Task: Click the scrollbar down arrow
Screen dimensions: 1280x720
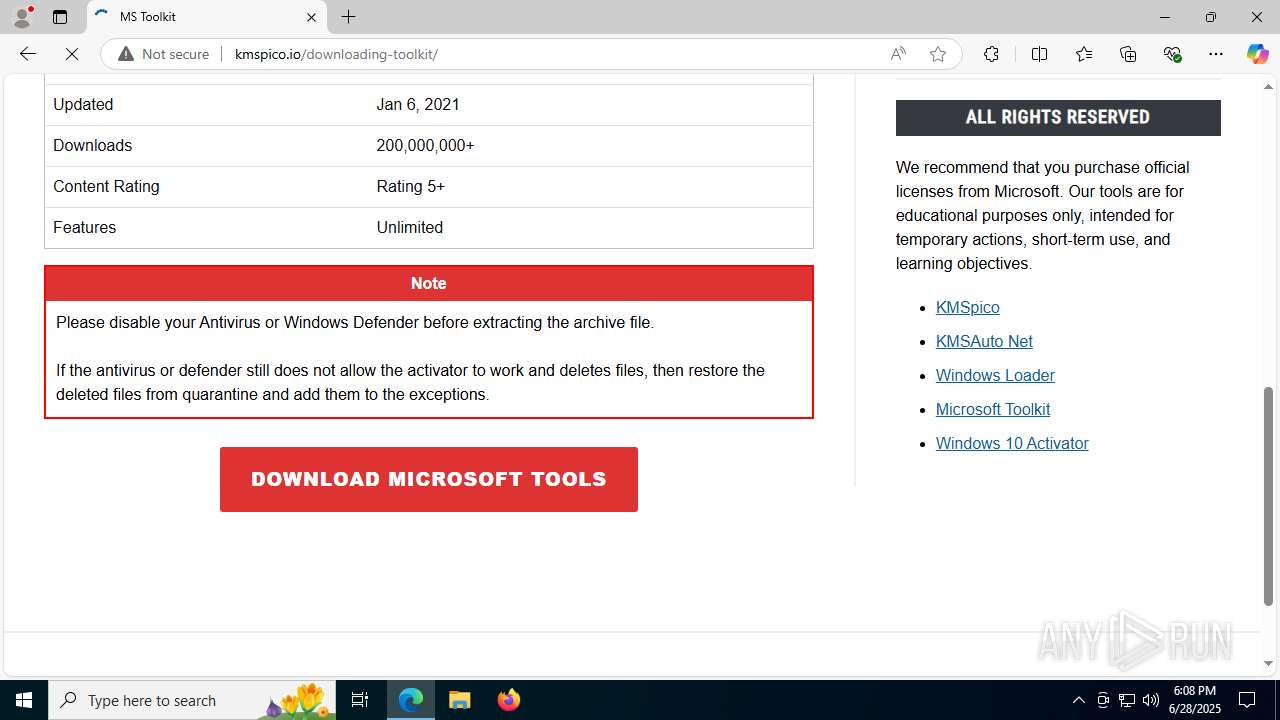Action: coord(1269,663)
